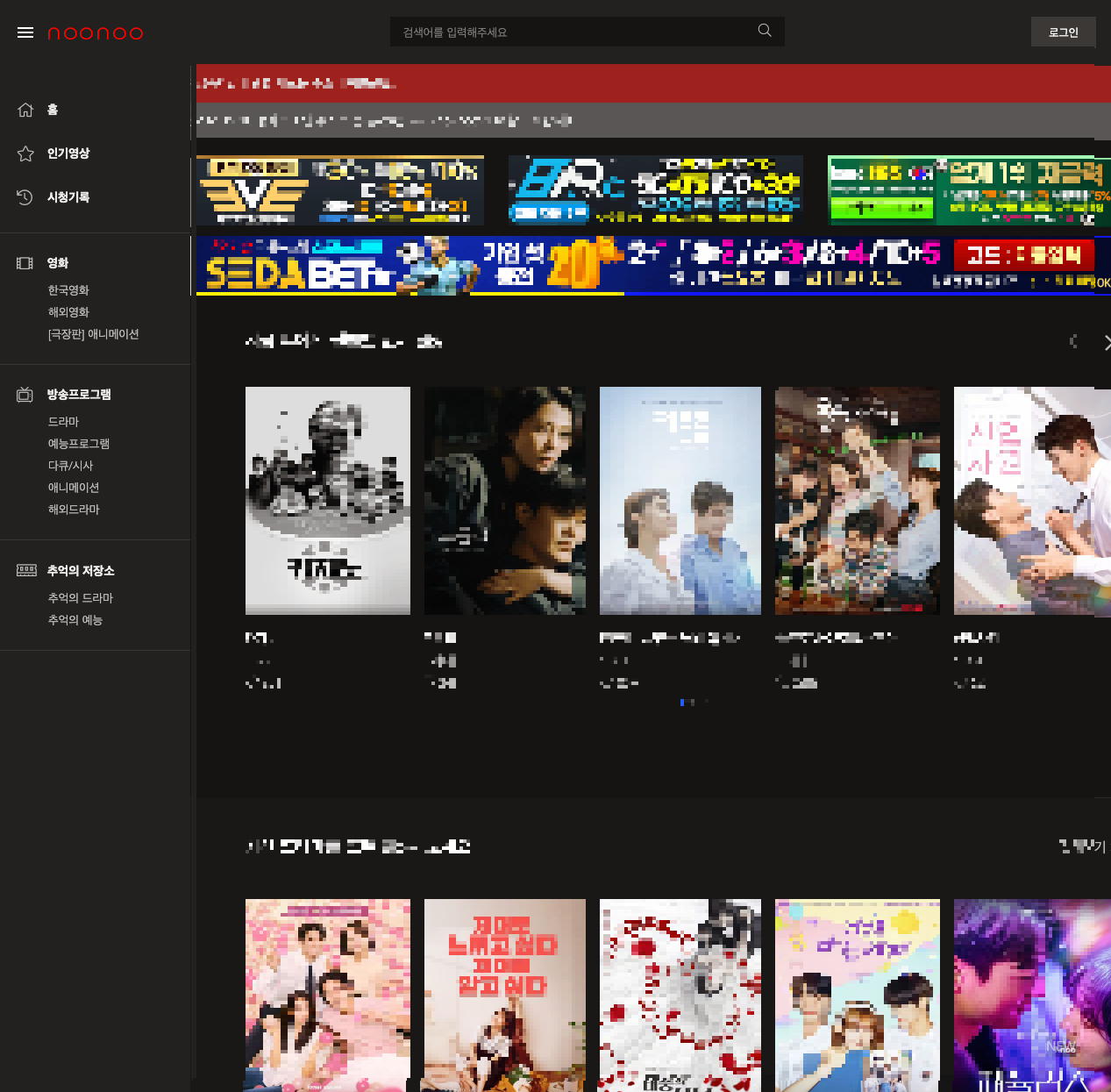This screenshot has height=1092, width=1111.
Task: Click the film icon beside 영화
Action: (25, 263)
